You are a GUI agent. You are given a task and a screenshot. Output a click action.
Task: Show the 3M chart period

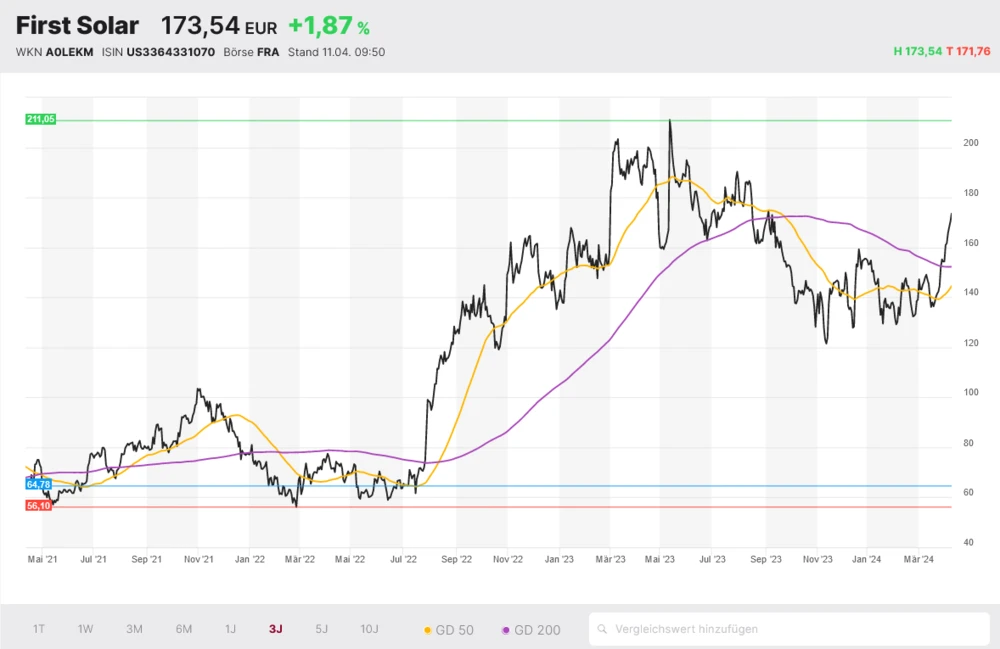134,629
